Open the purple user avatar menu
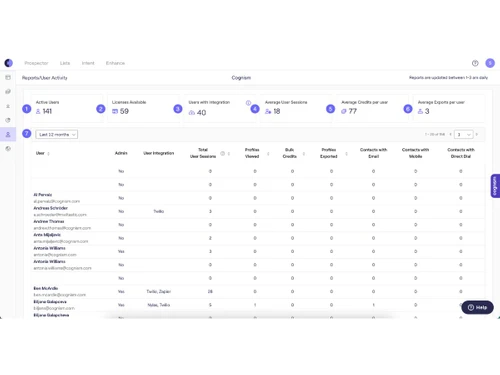 pos(490,63)
